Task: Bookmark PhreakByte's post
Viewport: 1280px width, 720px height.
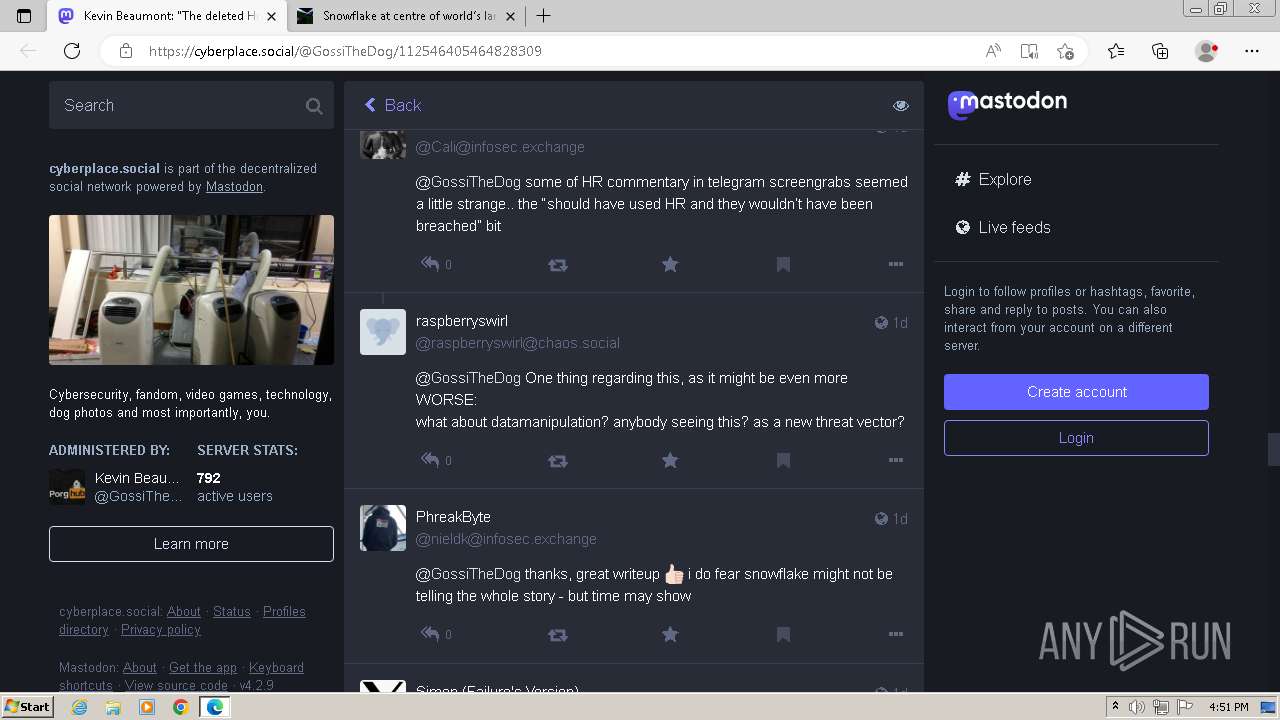Action: (x=783, y=634)
